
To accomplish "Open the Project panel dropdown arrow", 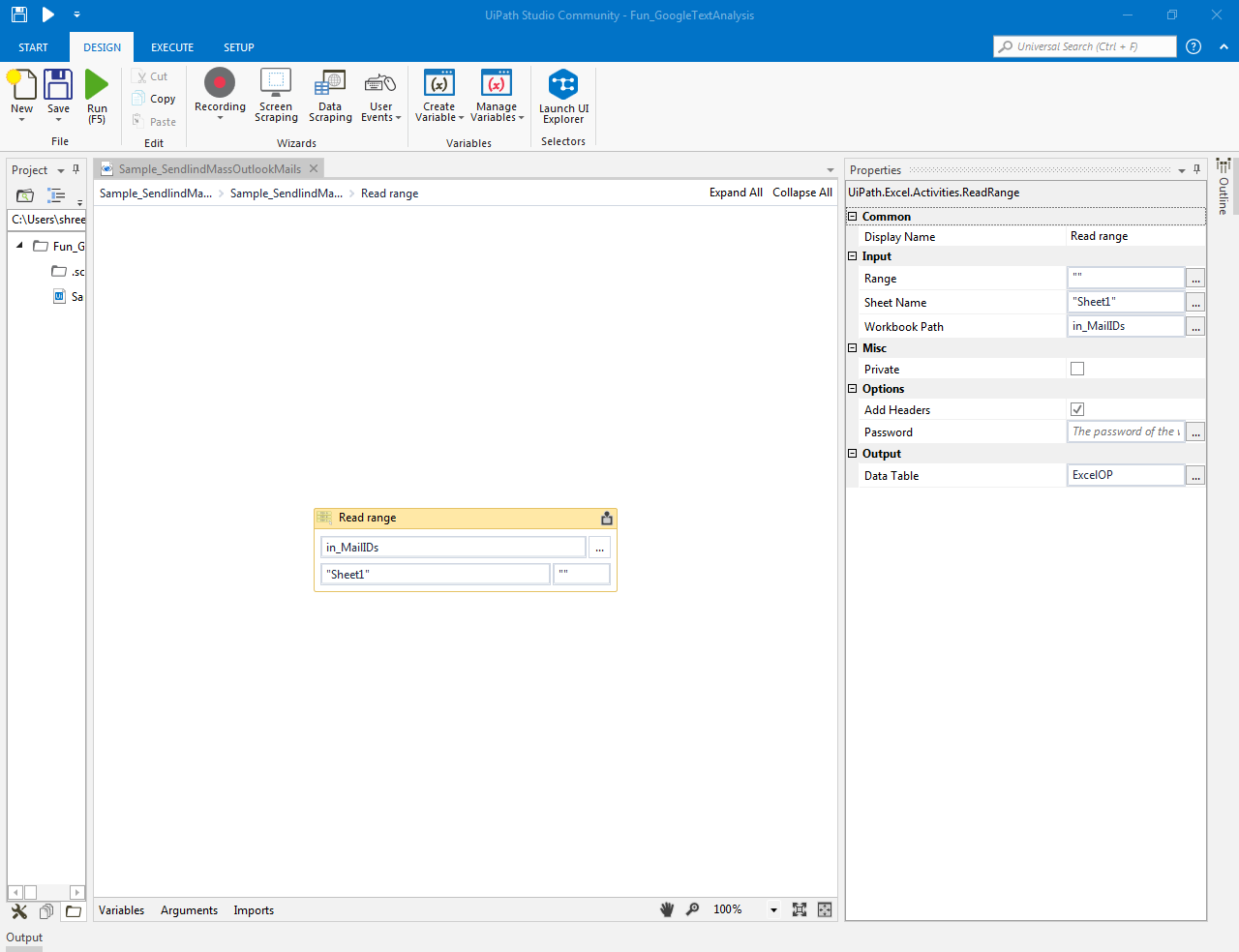I will point(61,171).
